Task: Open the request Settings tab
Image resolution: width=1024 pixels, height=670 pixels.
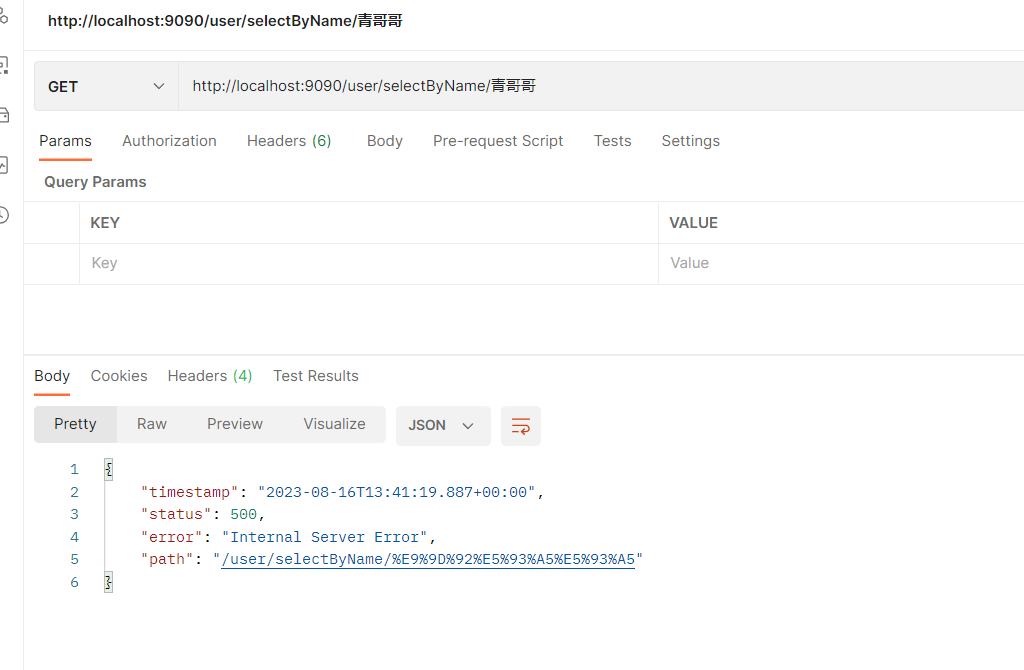Action: (690, 141)
